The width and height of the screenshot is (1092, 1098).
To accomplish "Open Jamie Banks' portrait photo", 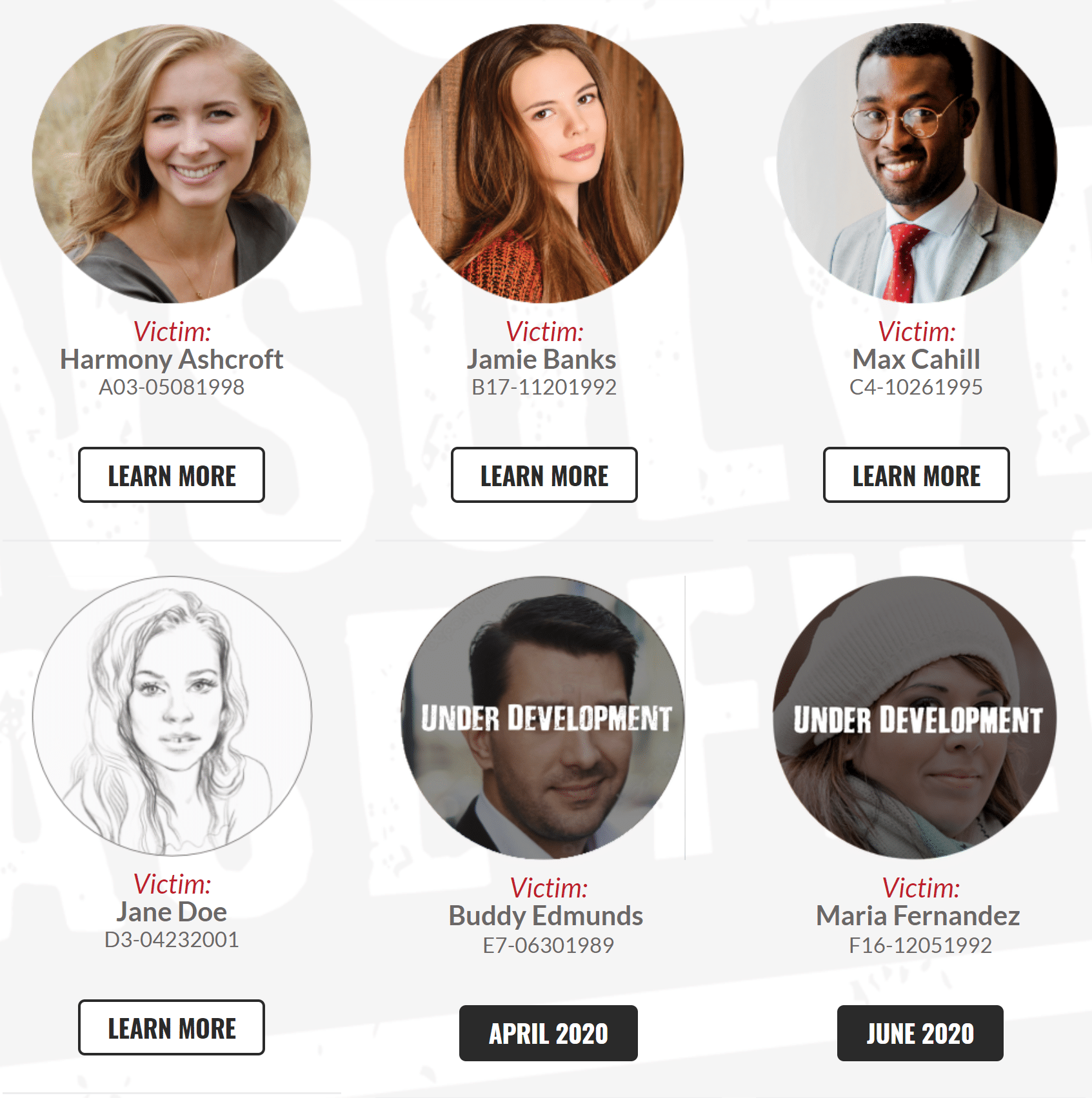I will [x=544, y=164].
